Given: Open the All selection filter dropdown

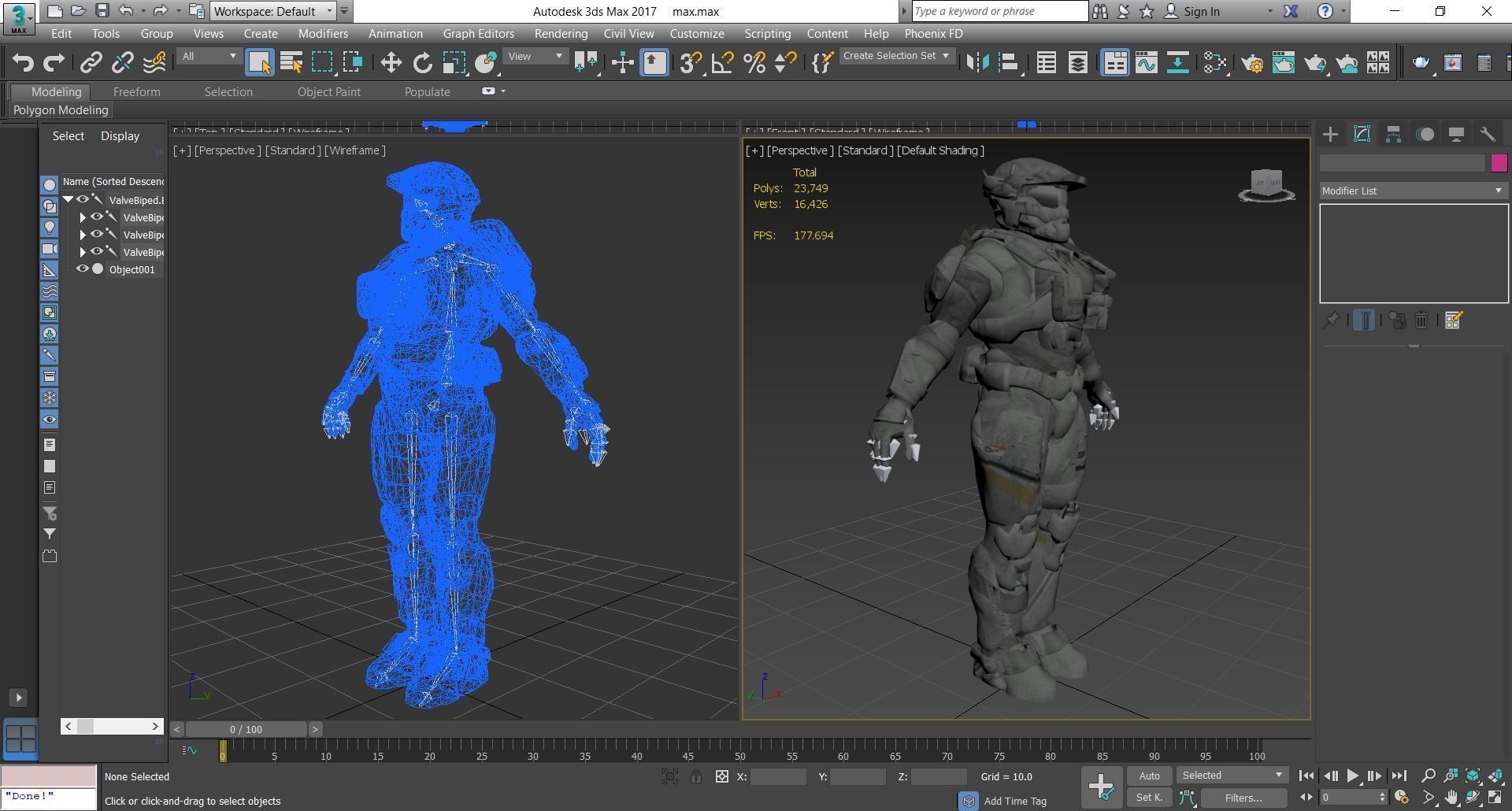Looking at the screenshot, I should (209, 56).
